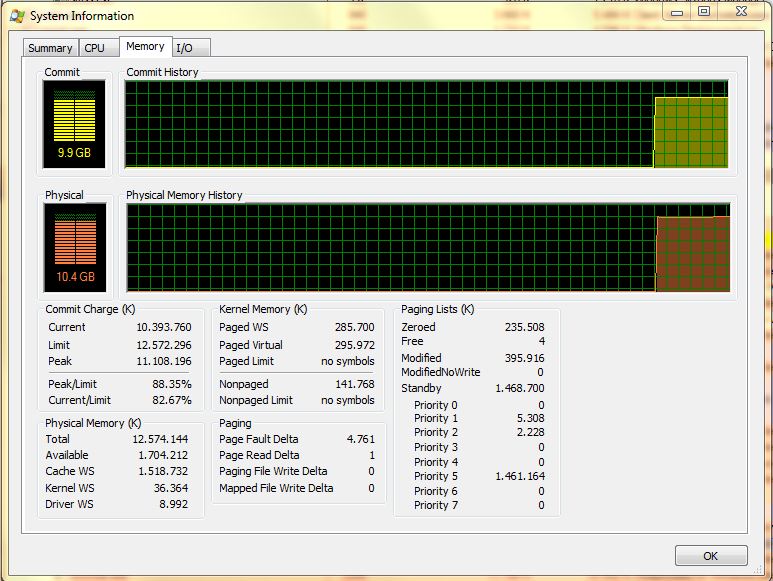The height and width of the screenshot is (581, 773).
Task: Click Page Fault Delta value 4.761
Action: (361, 439)
